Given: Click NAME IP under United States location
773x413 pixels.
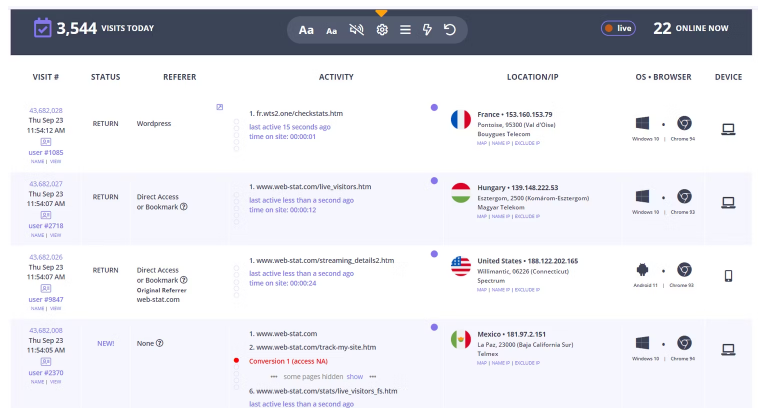Looking at the screenshot, I should (x=500, y=290).
